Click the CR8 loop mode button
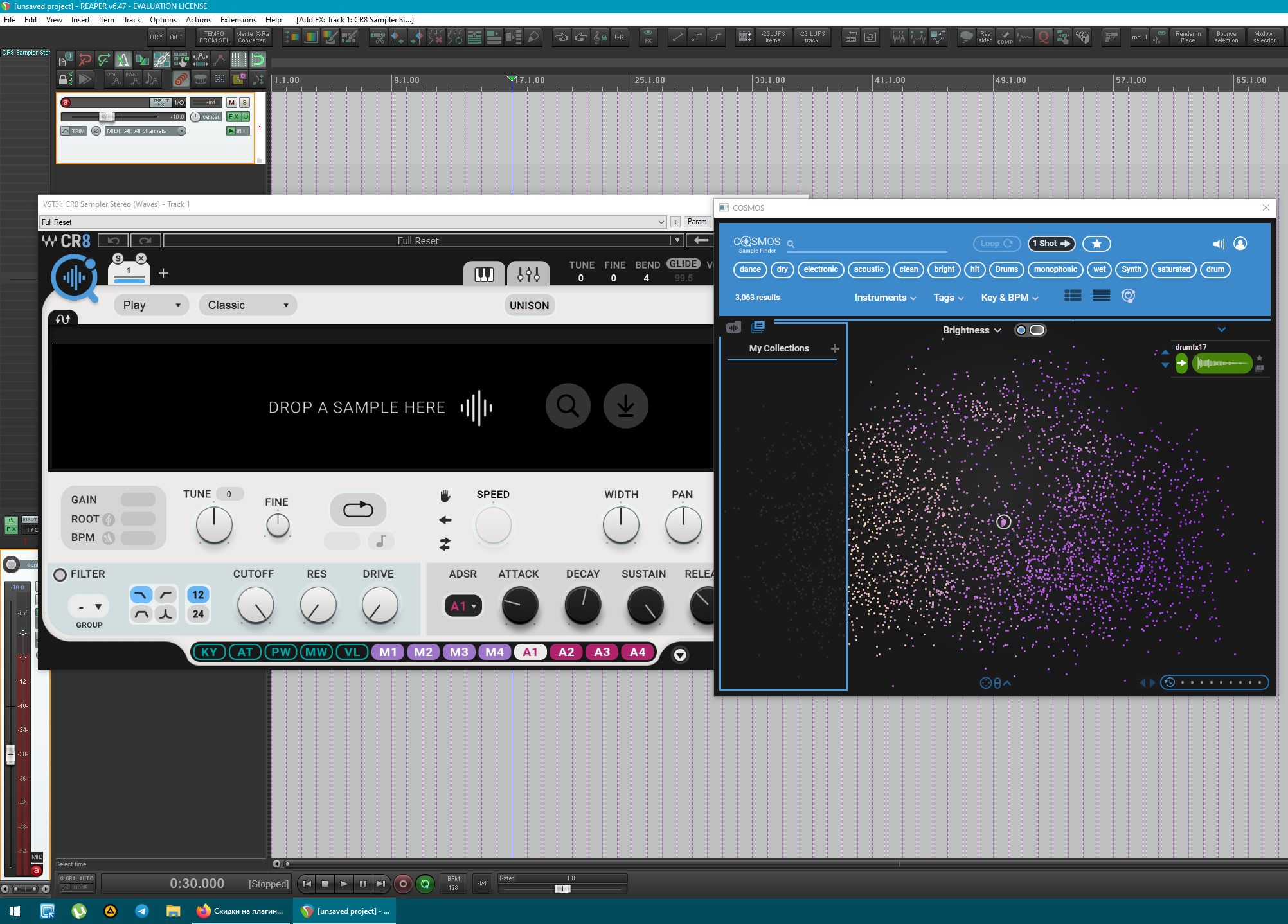The image size is (1288, 924). [358, 510]
